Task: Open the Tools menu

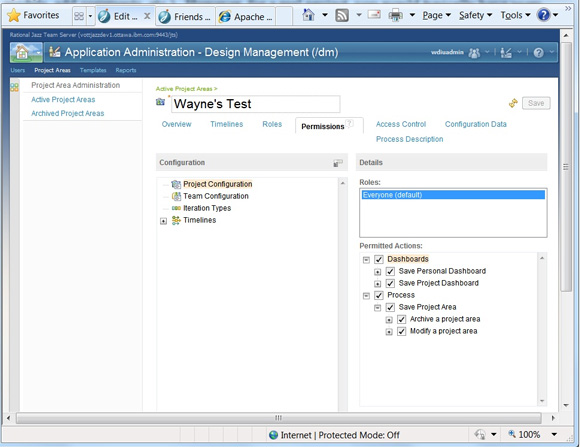Action: click(x=515, y=15)
